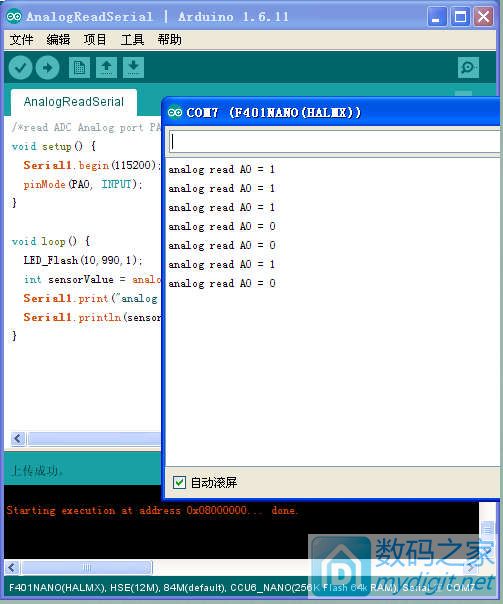Click the int sensorValue line
The width and height of the screenshot is (503, 604).
click(92, 279)
